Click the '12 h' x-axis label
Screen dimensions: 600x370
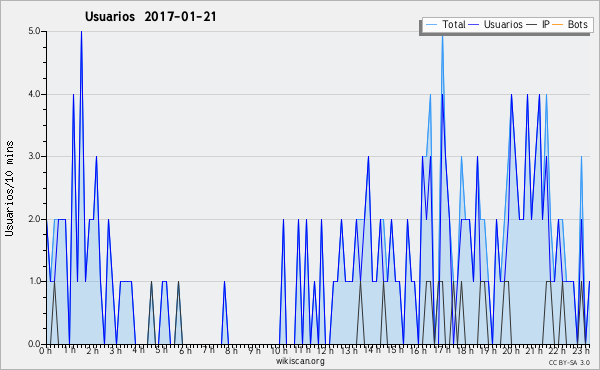click(x=326, y=351)
